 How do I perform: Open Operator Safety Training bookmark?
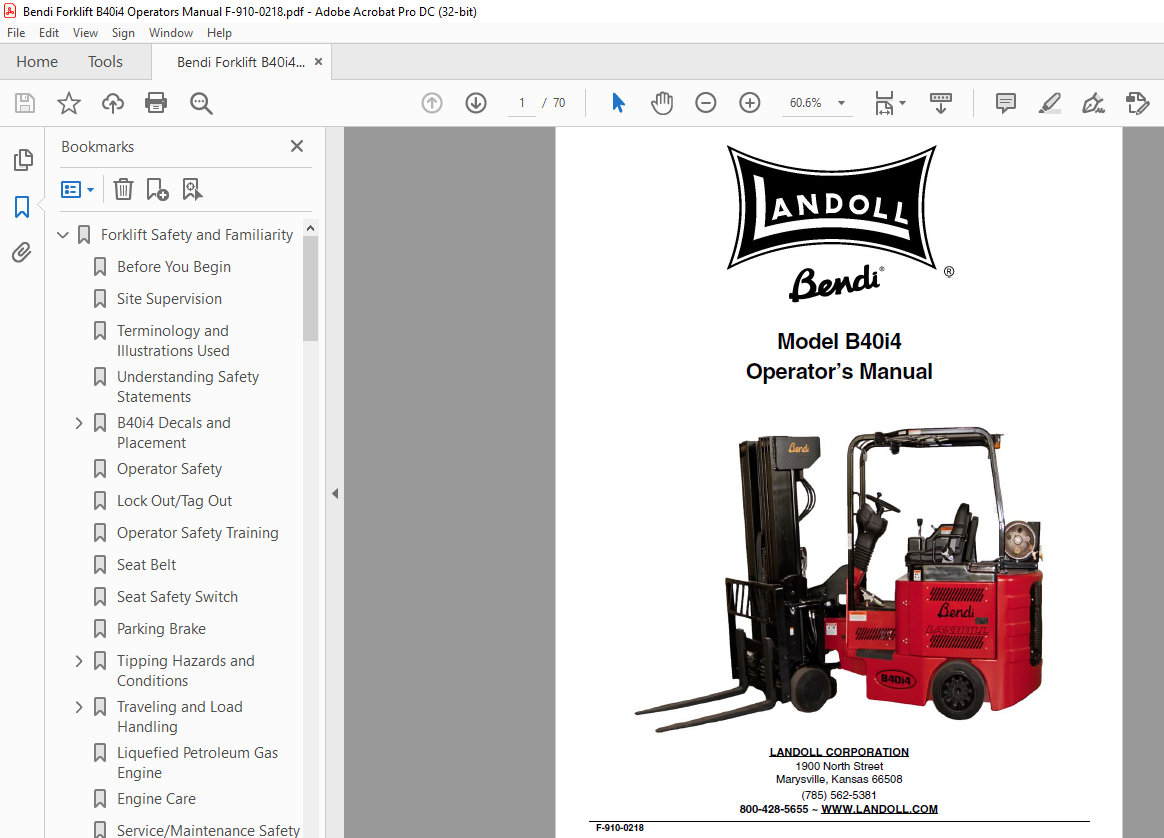pyautogui.click(x=197, y=533)
